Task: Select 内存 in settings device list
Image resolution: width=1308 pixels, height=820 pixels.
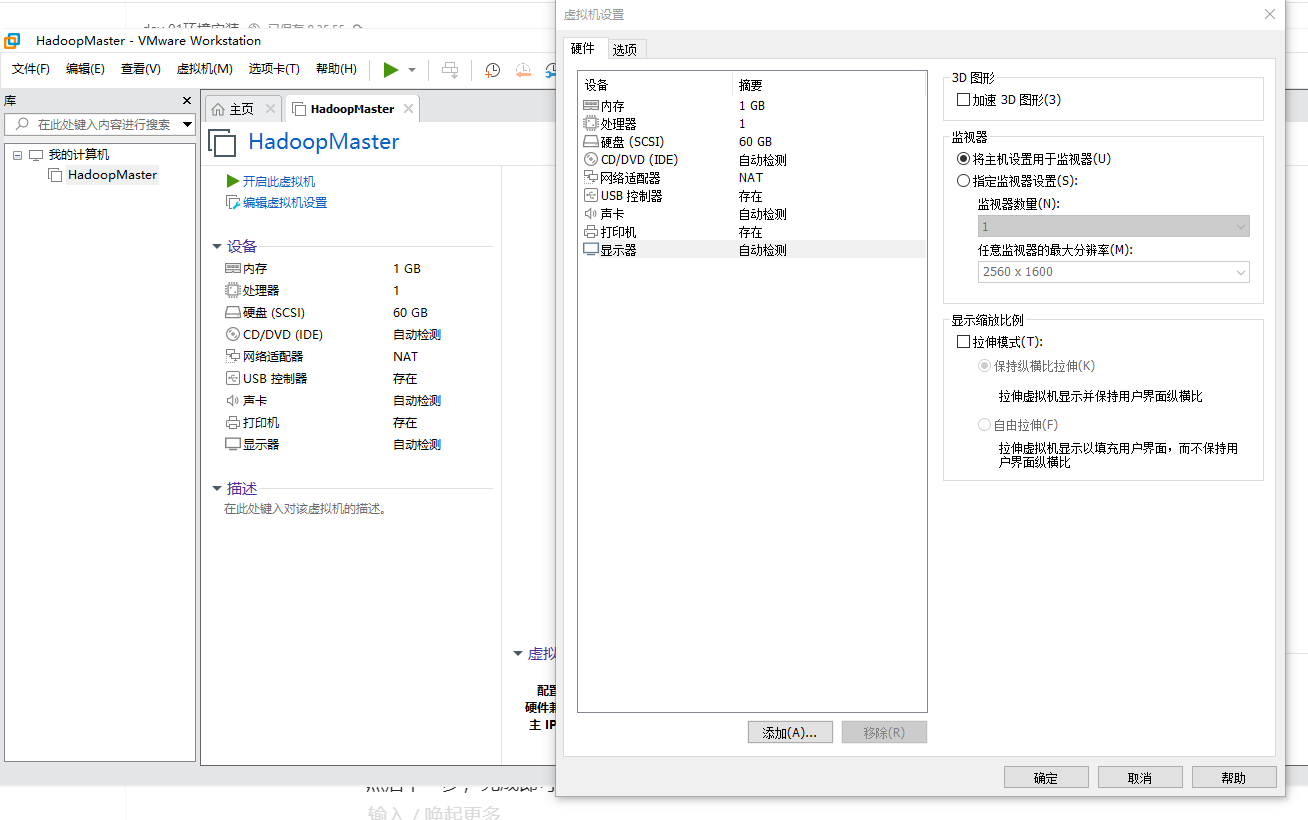Action: 753,106
